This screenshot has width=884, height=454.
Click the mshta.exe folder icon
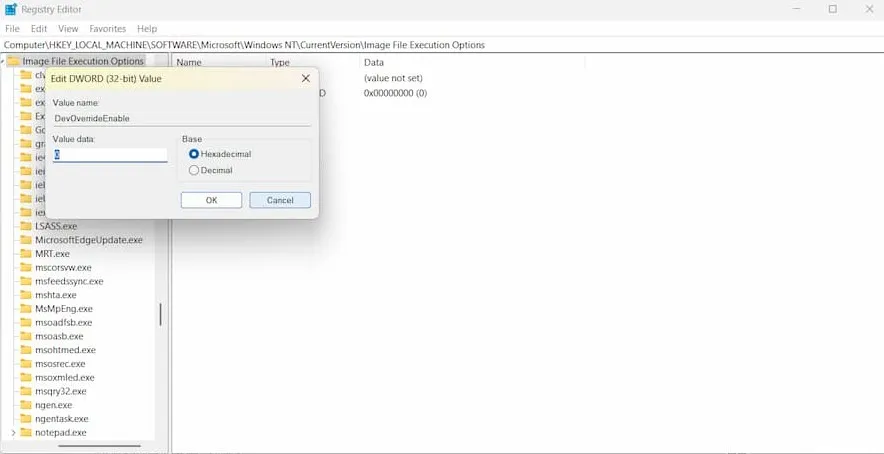coord(25,295)
